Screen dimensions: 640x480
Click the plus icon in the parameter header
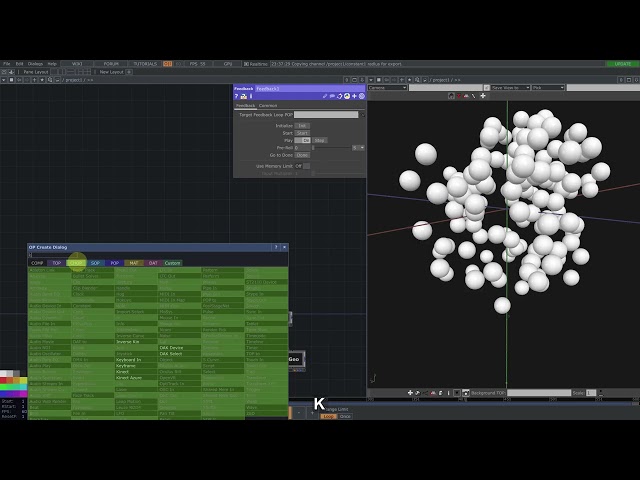pos(354,96)
